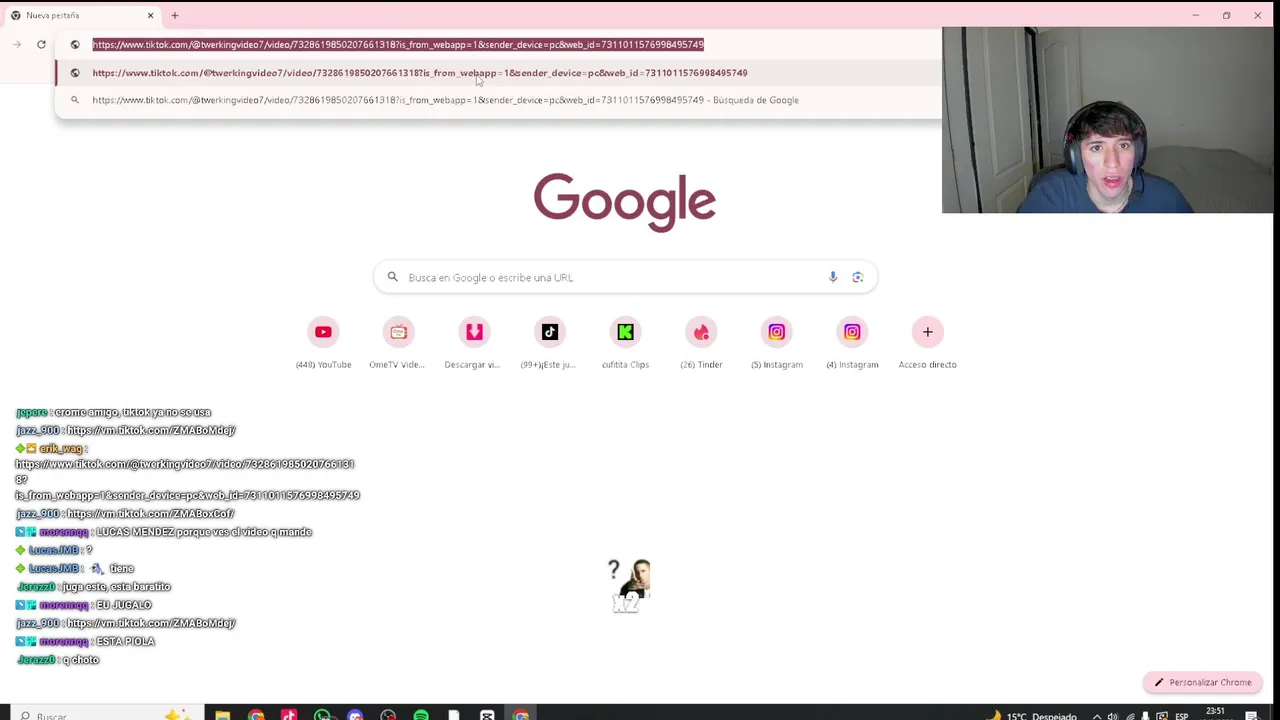The height and width of the screenshot is (720, 1280).
Task: Open WhatsApp from the taskbar
Action: click(x=322, y=715)
